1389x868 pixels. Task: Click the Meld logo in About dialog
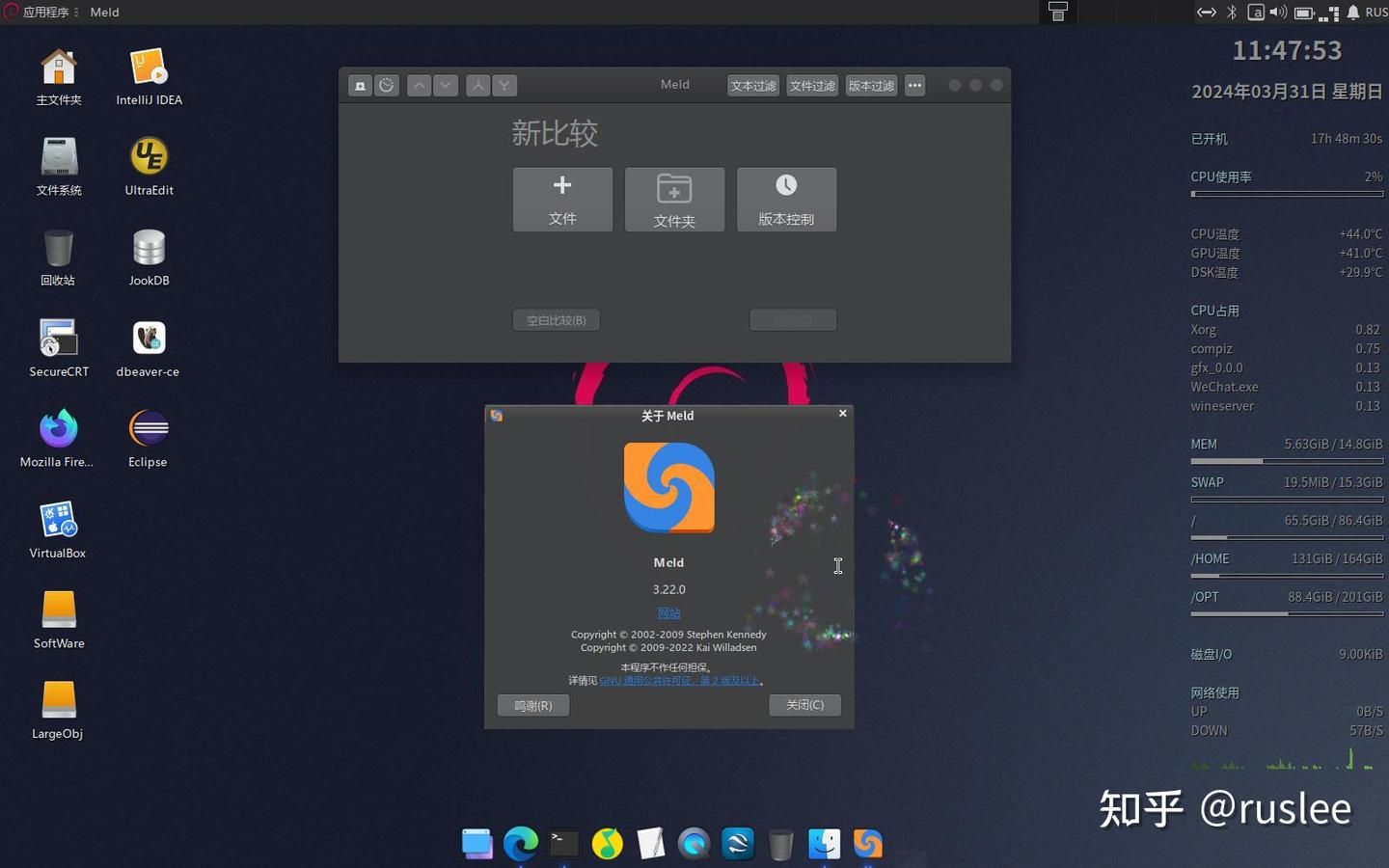(668, 487)
